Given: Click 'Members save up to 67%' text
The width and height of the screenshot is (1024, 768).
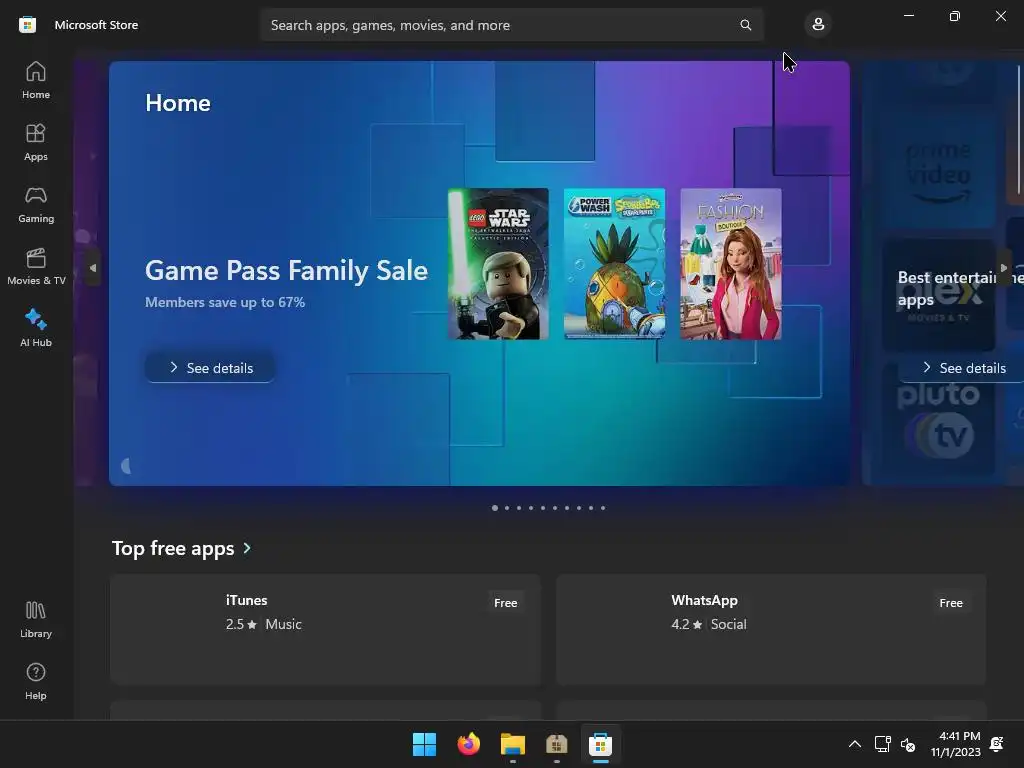Looking at the screenshot, I should 225,302.
